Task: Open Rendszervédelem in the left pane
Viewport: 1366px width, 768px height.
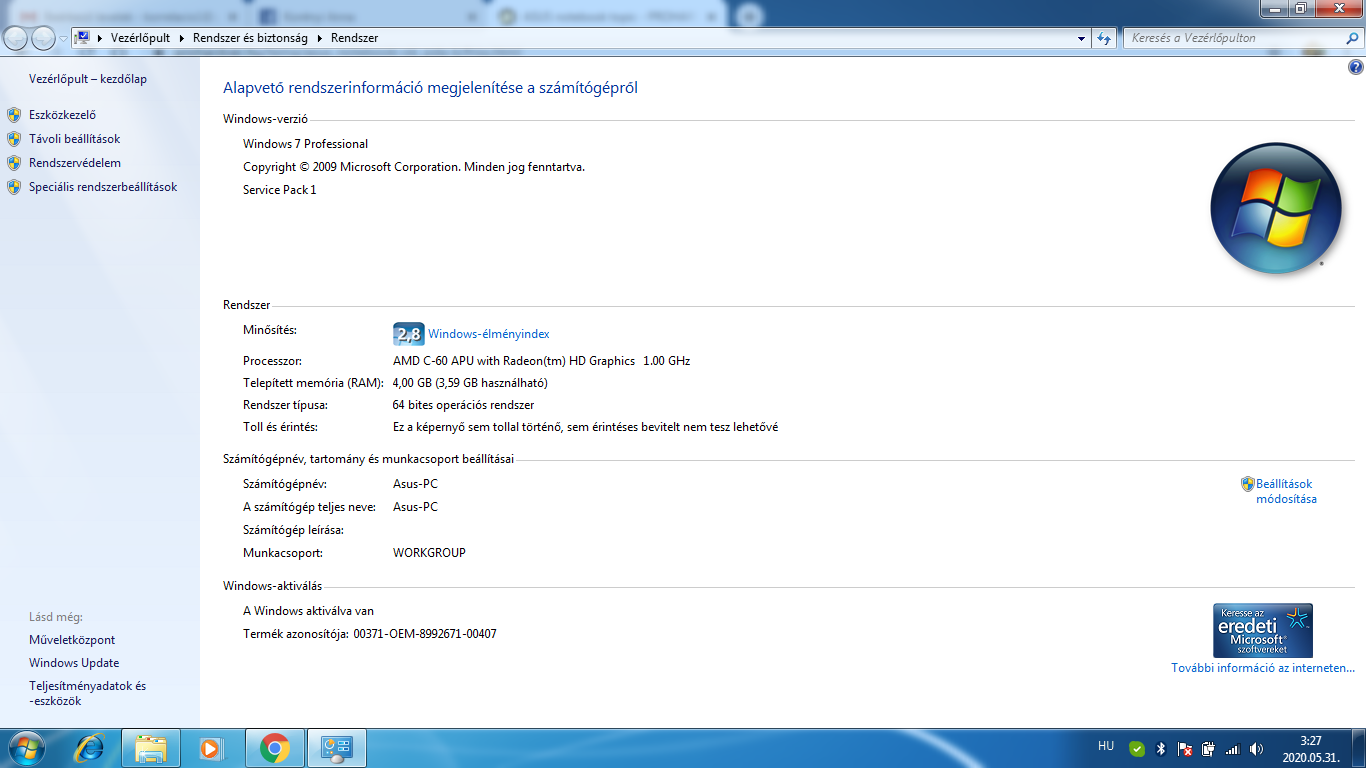Action: [75, 163]
